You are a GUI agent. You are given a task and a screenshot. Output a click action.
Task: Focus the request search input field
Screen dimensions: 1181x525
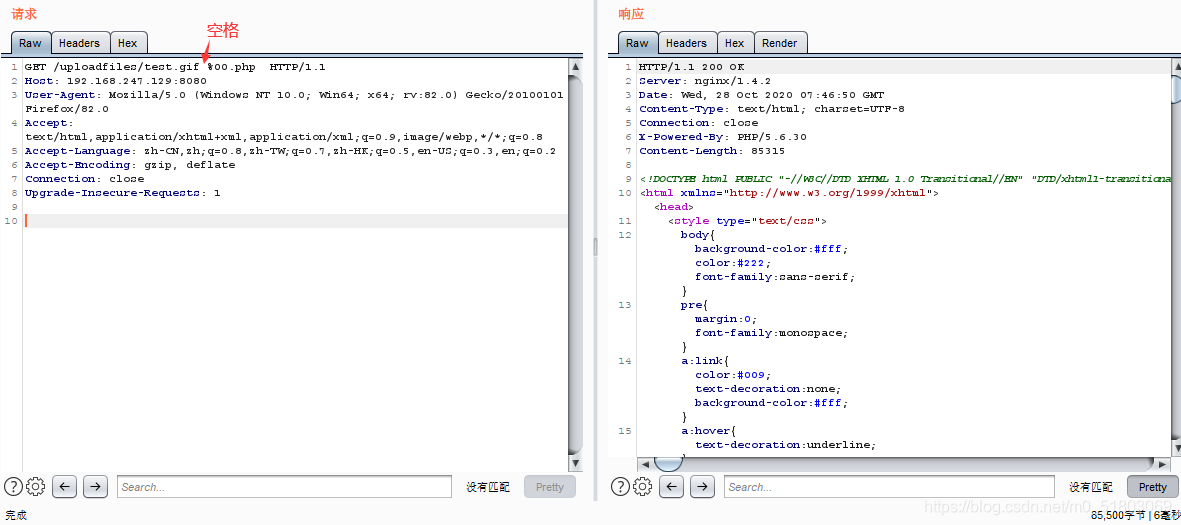pyautogui.click(x=284, y=487)
